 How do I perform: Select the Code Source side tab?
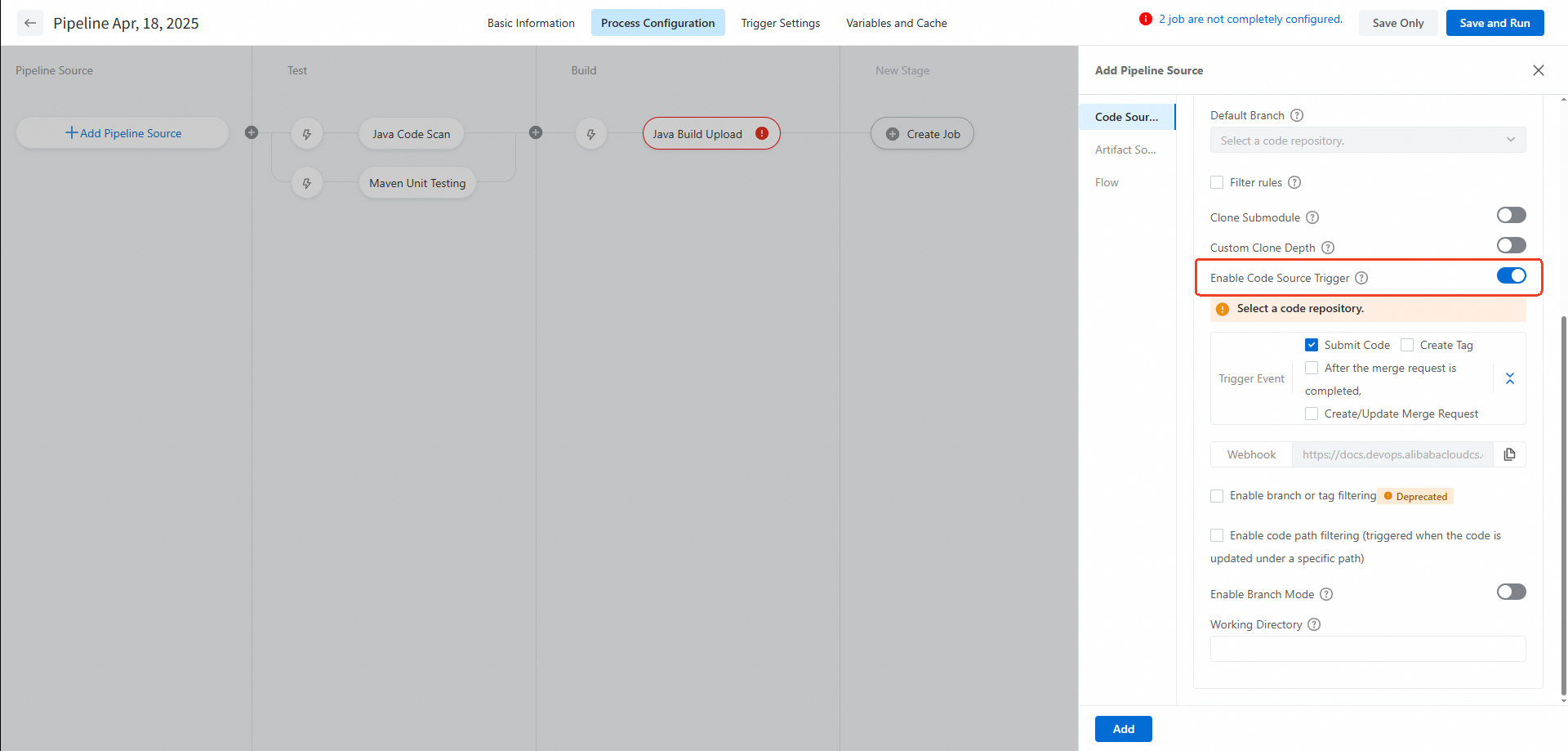coord(1127,117)
